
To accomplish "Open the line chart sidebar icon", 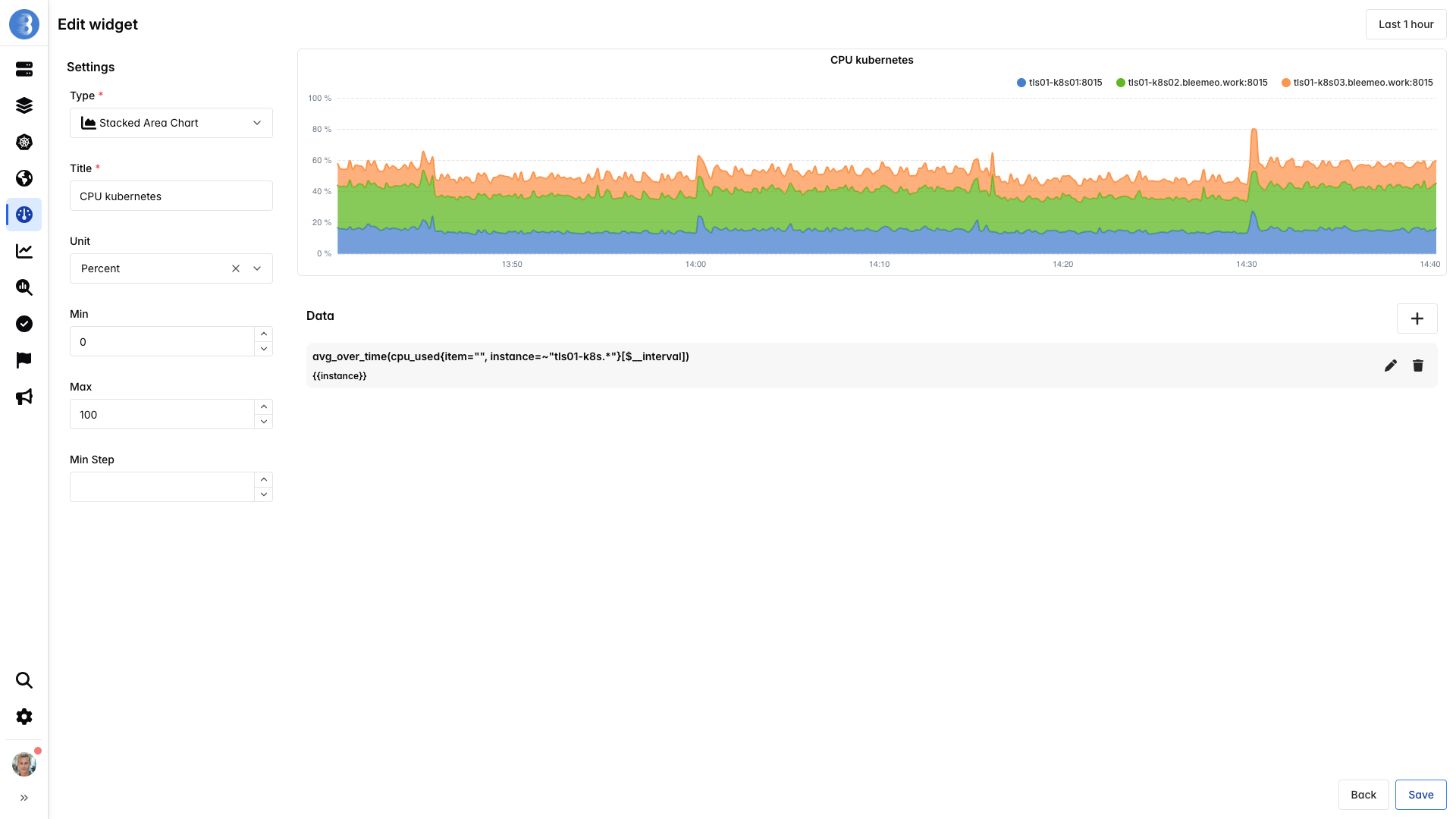I will (x=24, y=251).
